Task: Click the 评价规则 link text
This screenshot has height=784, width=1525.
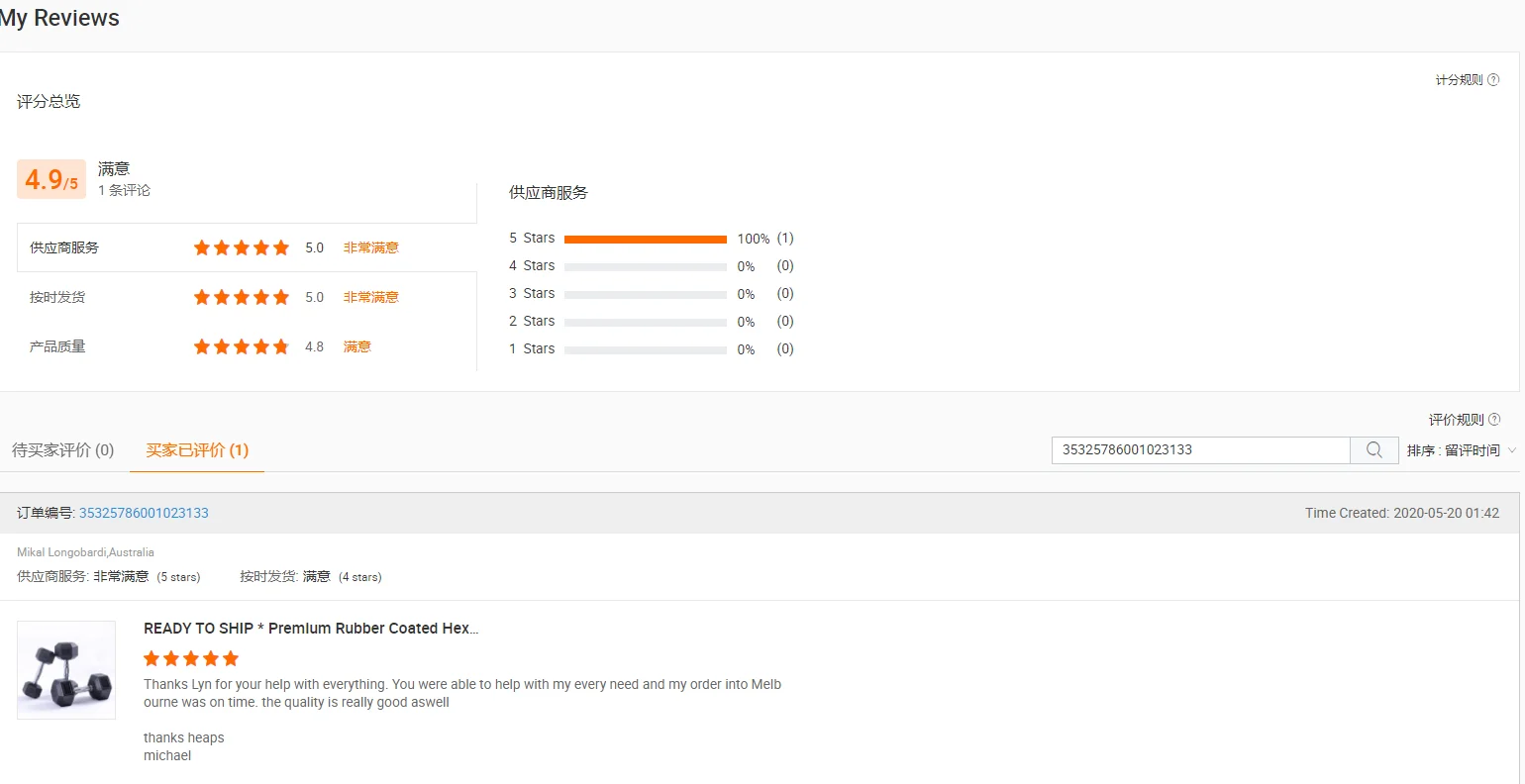Action: click(1456, 420)
